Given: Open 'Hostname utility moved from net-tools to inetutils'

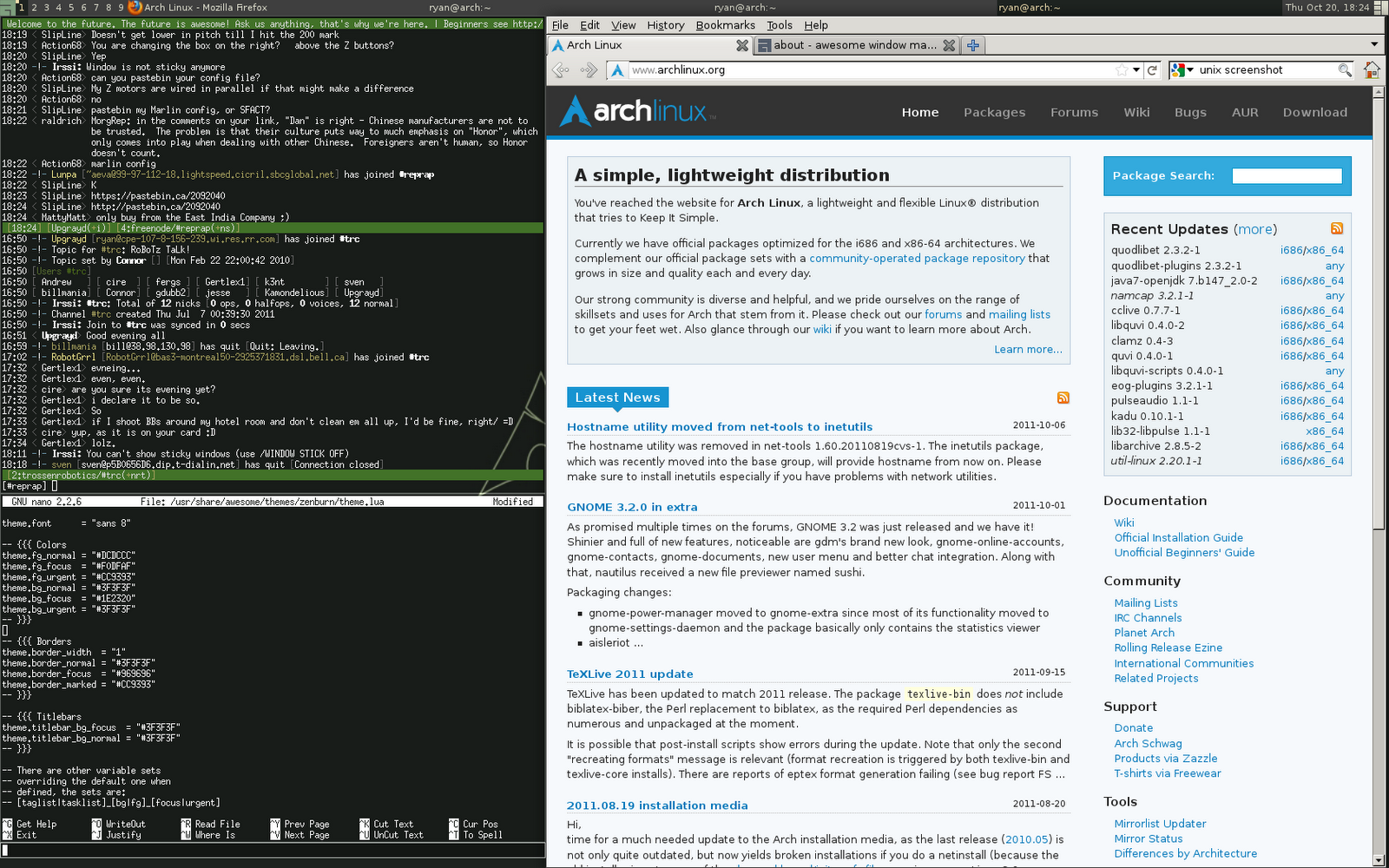Looking at the screenshot, I should (720, 426).
